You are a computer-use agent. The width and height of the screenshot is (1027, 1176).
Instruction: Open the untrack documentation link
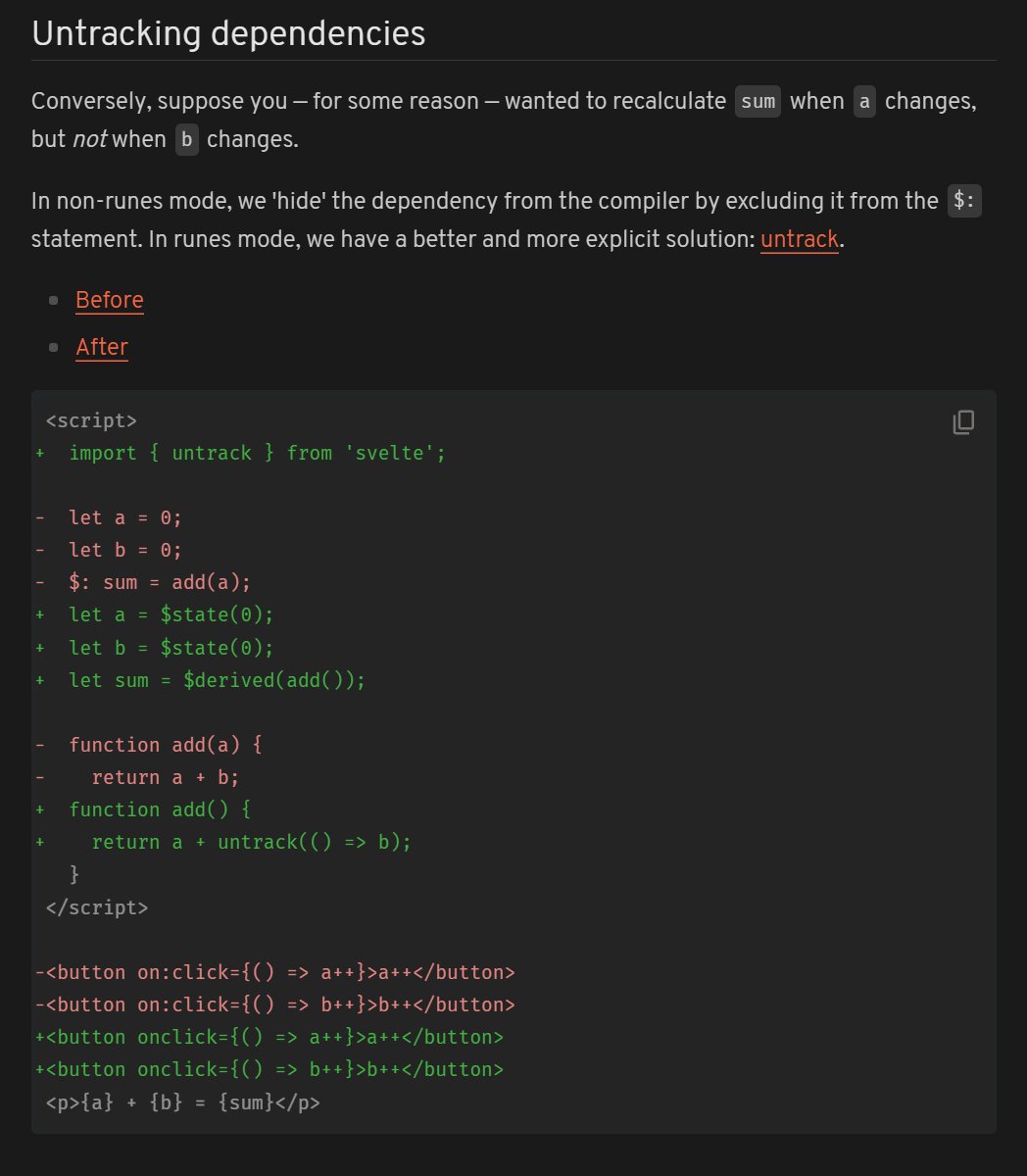[800, 239]
